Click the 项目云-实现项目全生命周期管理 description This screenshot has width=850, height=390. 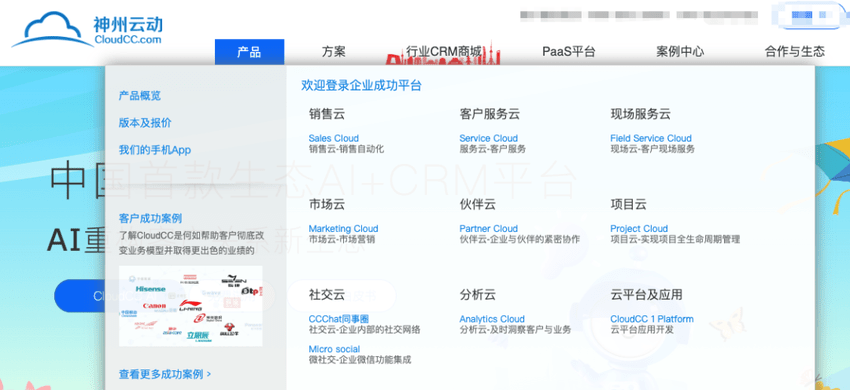pyautogui.click(x=675, y=239)
